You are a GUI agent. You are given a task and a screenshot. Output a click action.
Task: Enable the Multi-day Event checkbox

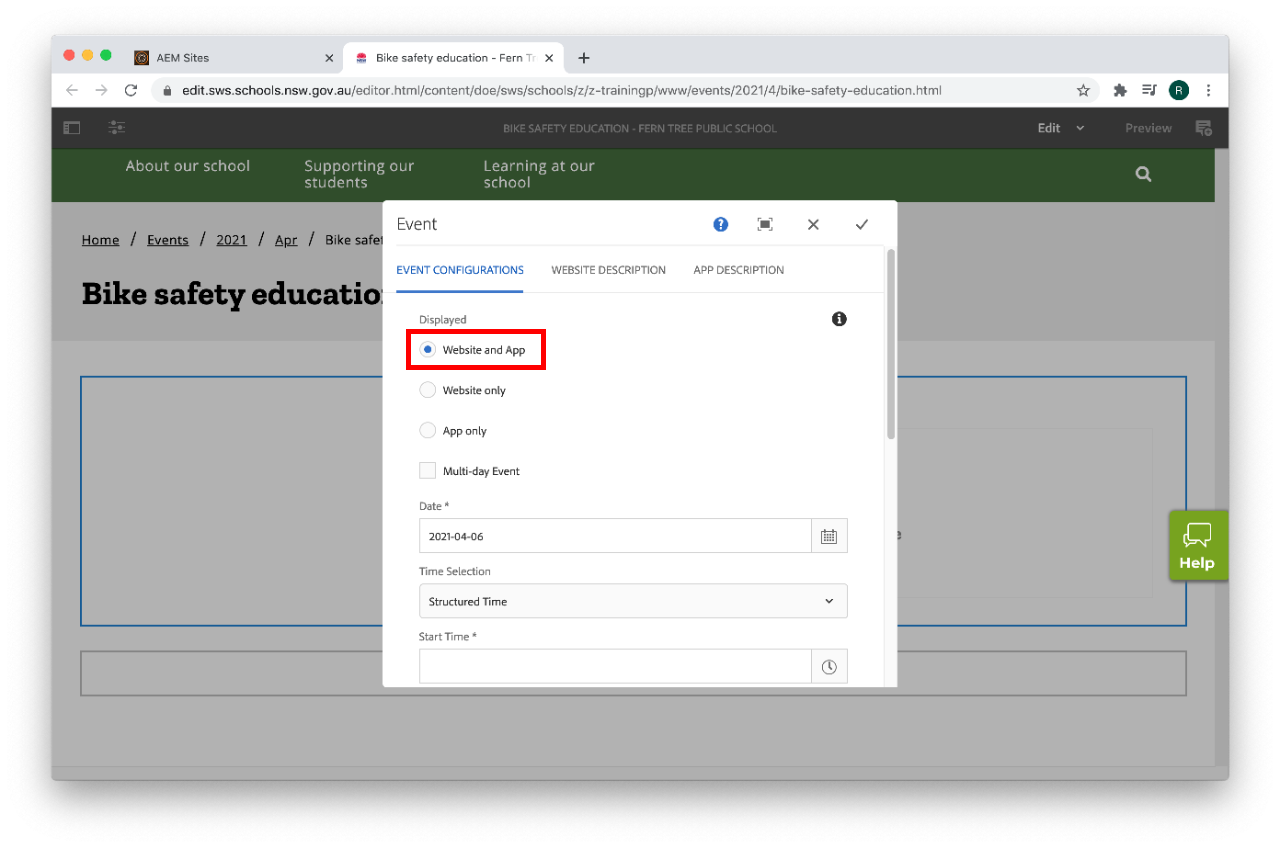(428, 471)
